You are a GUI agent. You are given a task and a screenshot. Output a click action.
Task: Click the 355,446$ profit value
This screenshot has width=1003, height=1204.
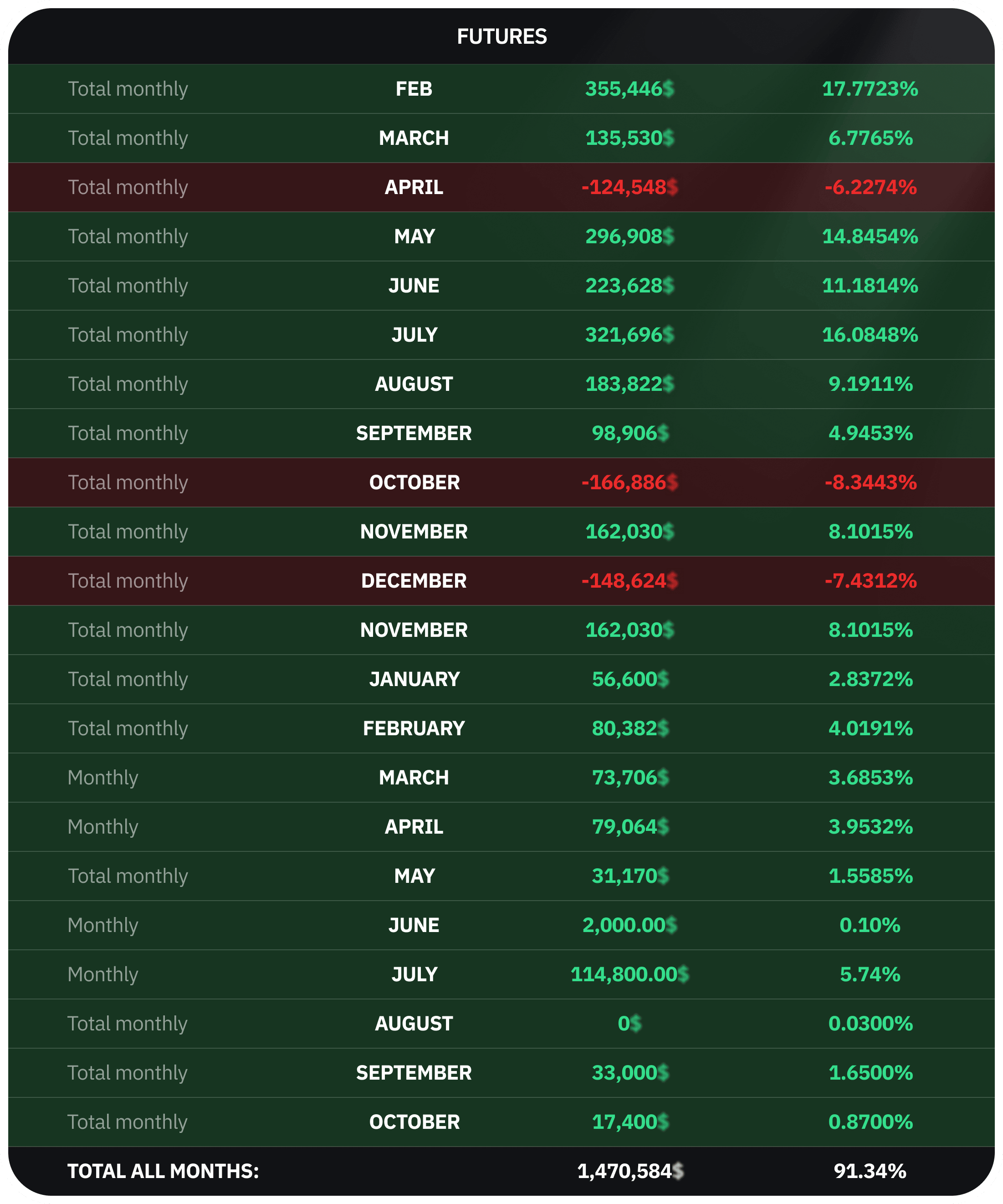(x=629, y=89)
